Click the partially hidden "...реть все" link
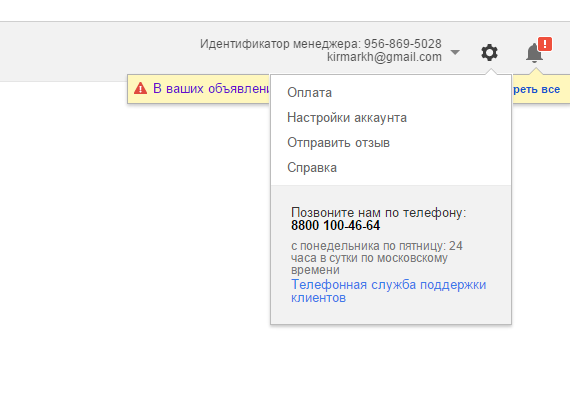The height and width of the screenshot is (415, 570). point(536,89)
